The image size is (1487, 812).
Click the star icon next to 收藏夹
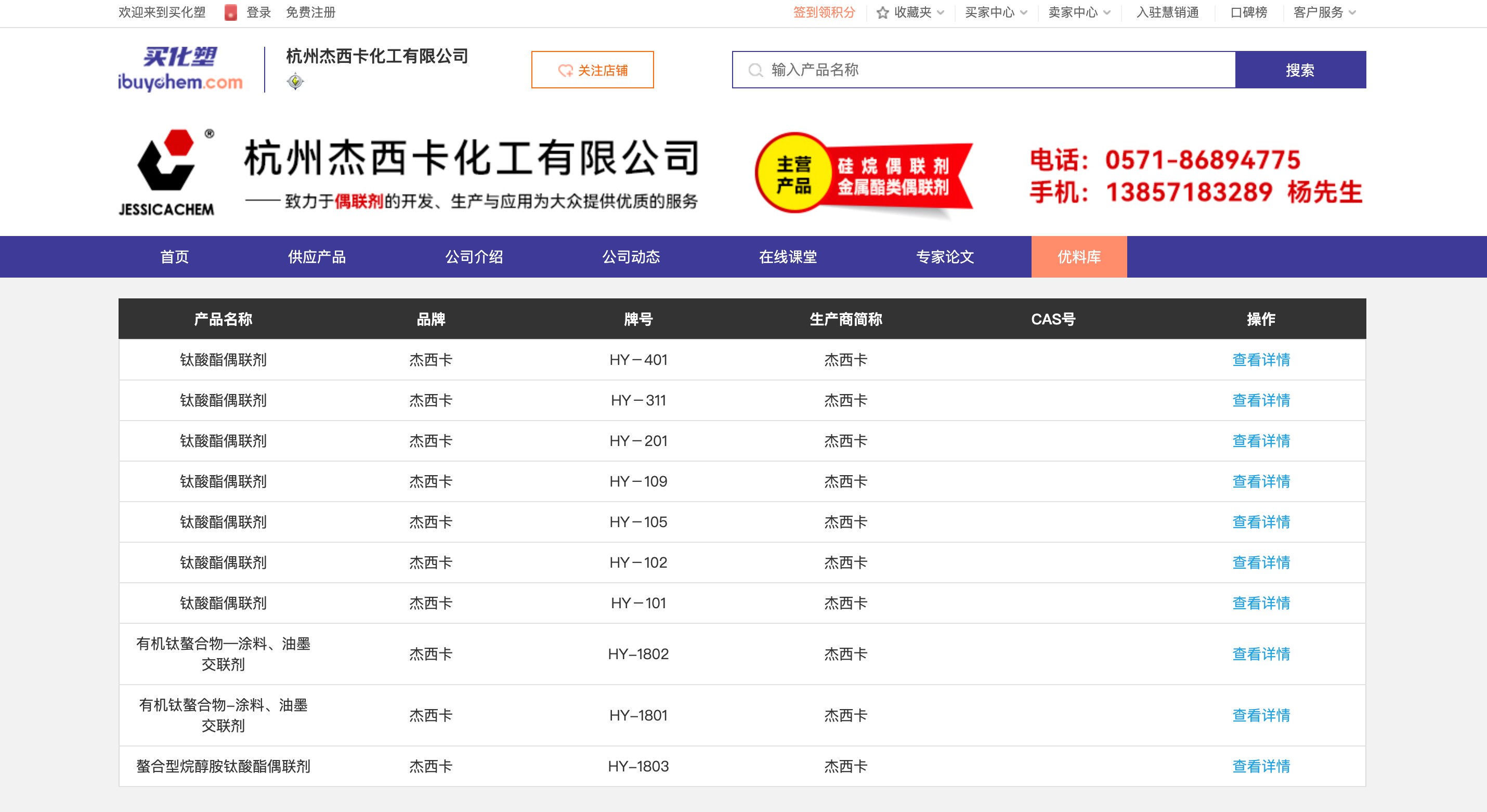[x=883, y=12]
